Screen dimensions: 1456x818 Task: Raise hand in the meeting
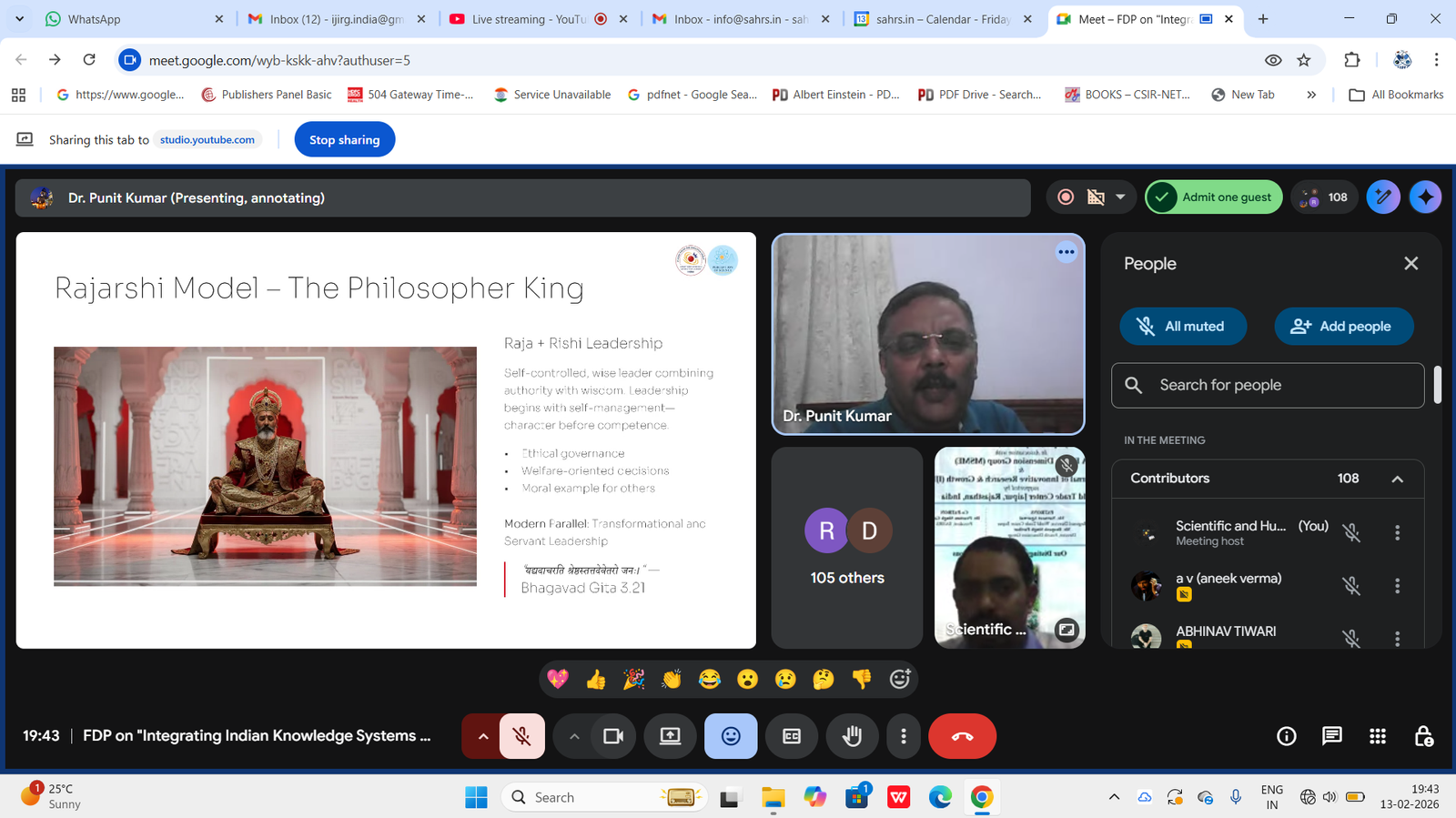coord(852,736)
